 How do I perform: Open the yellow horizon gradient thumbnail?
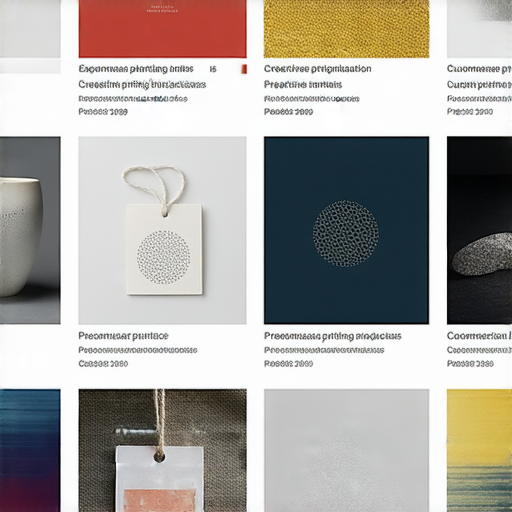click(479, 450)
